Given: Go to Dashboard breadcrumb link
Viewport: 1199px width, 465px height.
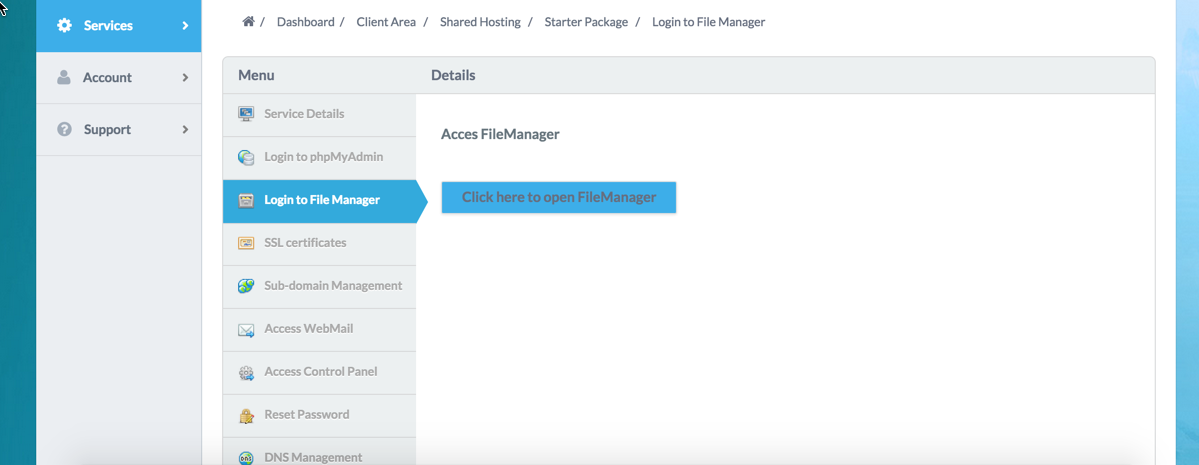Looking at the screenshot, I should coord(305,22).
